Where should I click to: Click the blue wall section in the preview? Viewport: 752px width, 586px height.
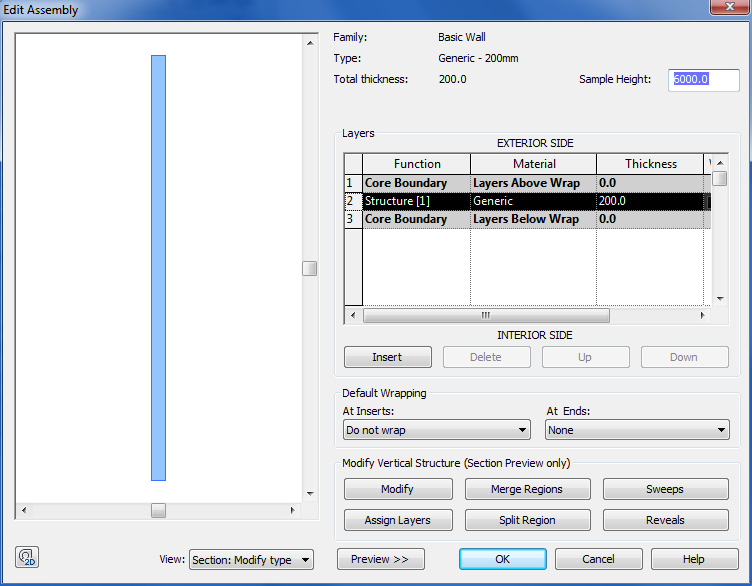click(x=158, y=268)
